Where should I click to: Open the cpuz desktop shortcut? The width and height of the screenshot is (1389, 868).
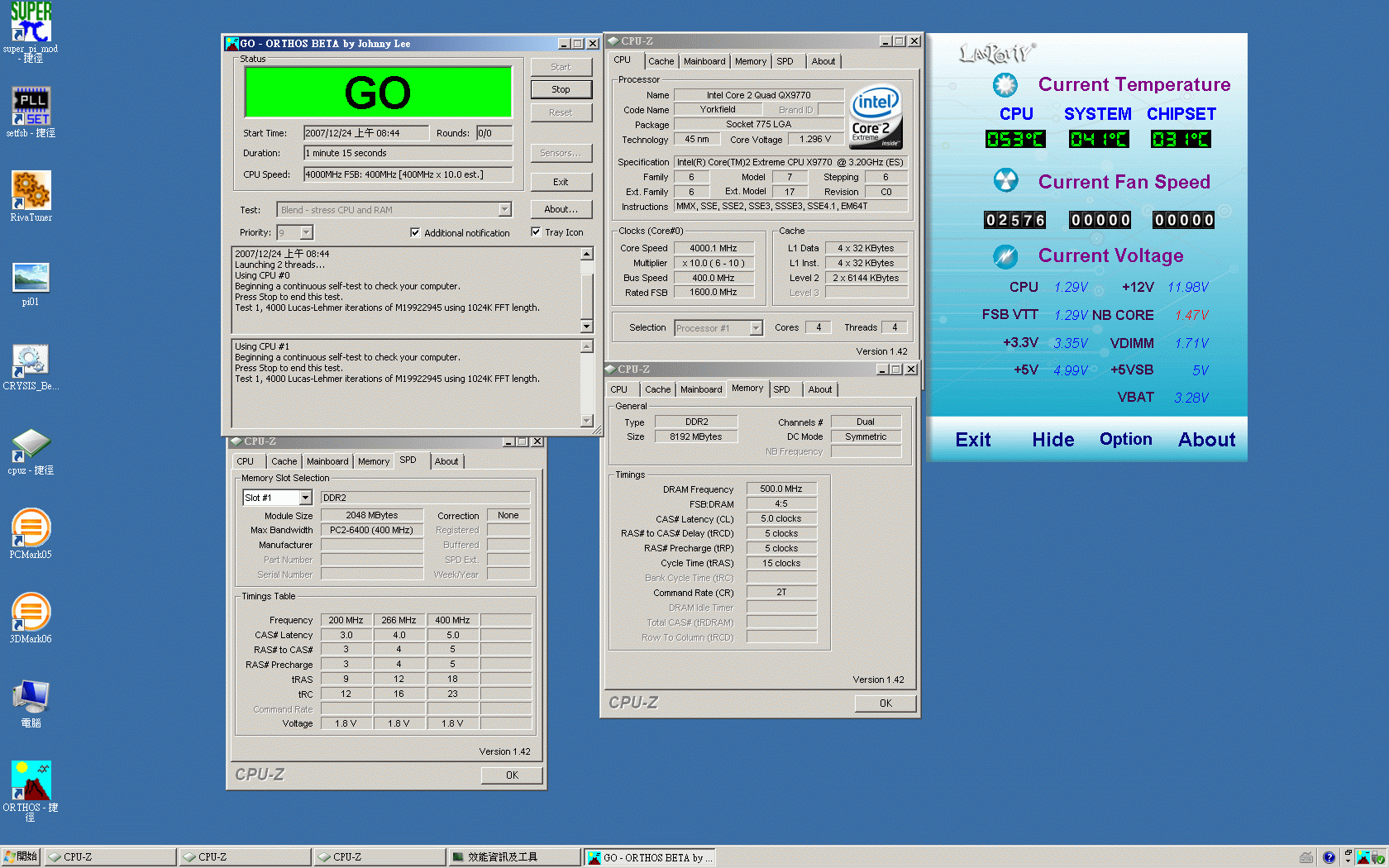click(31, 451)
